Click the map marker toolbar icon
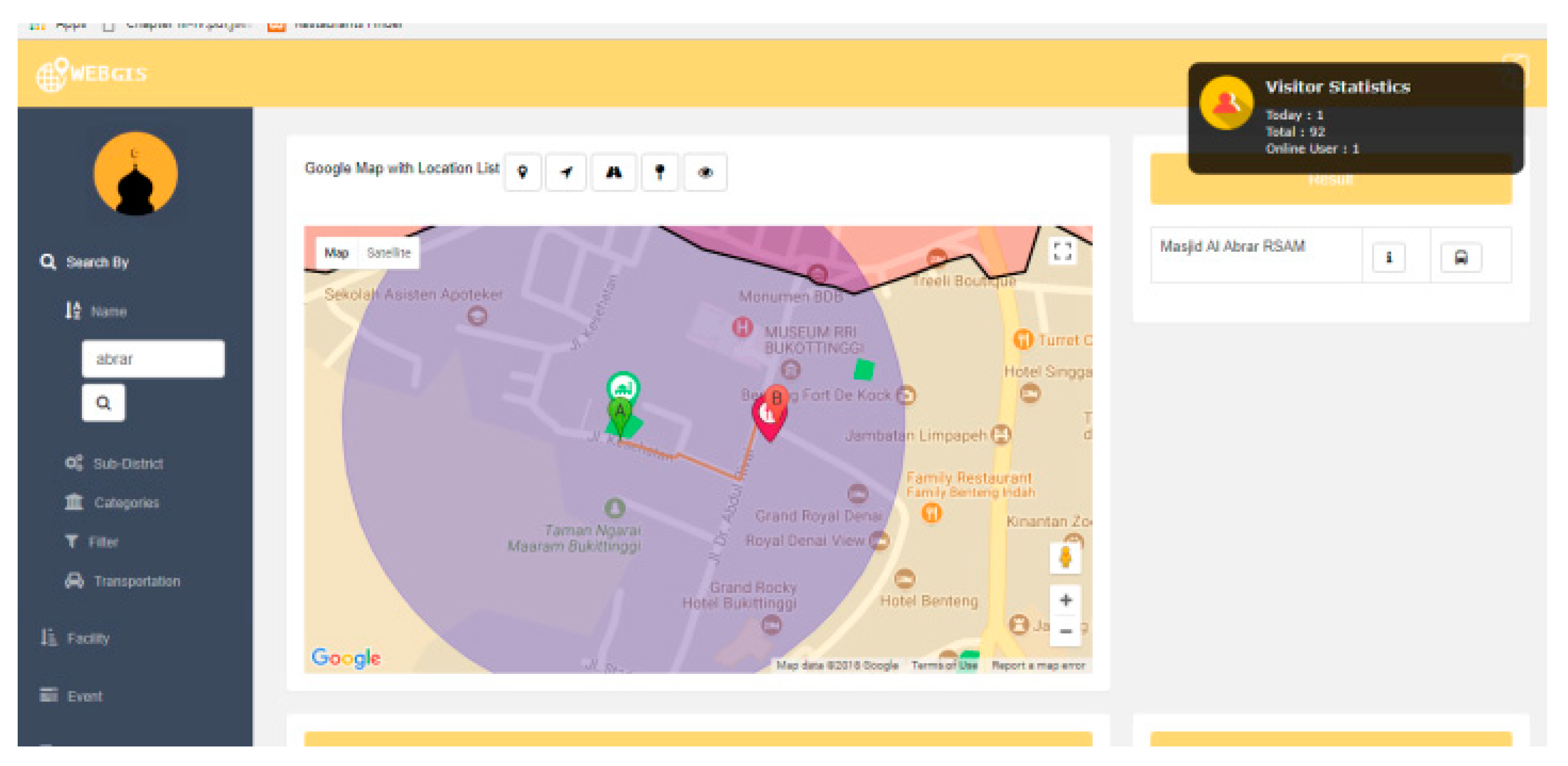Screen dimensions: 1568x766 coord(522,172)
